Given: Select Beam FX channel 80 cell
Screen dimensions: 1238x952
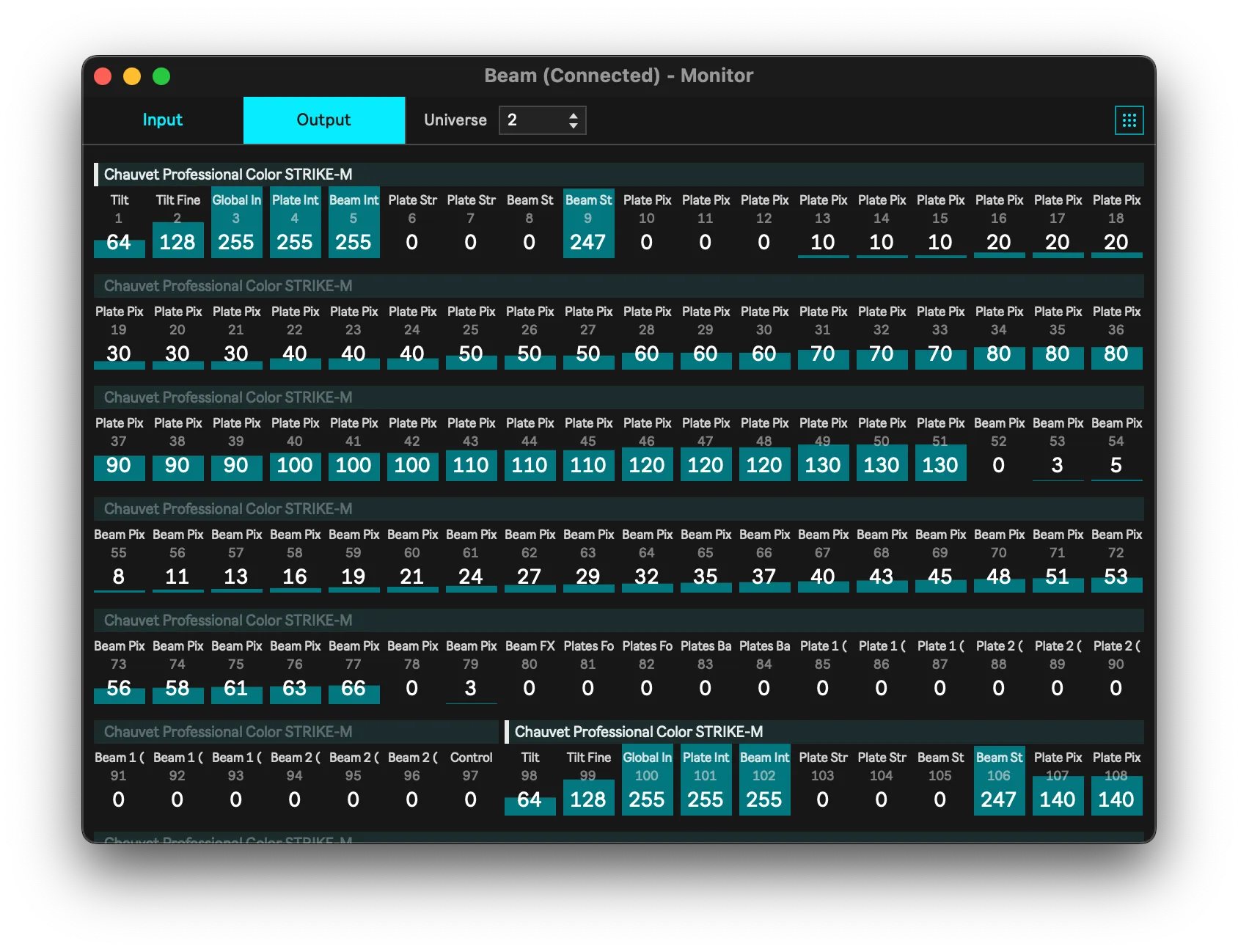Looking at the screenshot, I should pos(530,670).
